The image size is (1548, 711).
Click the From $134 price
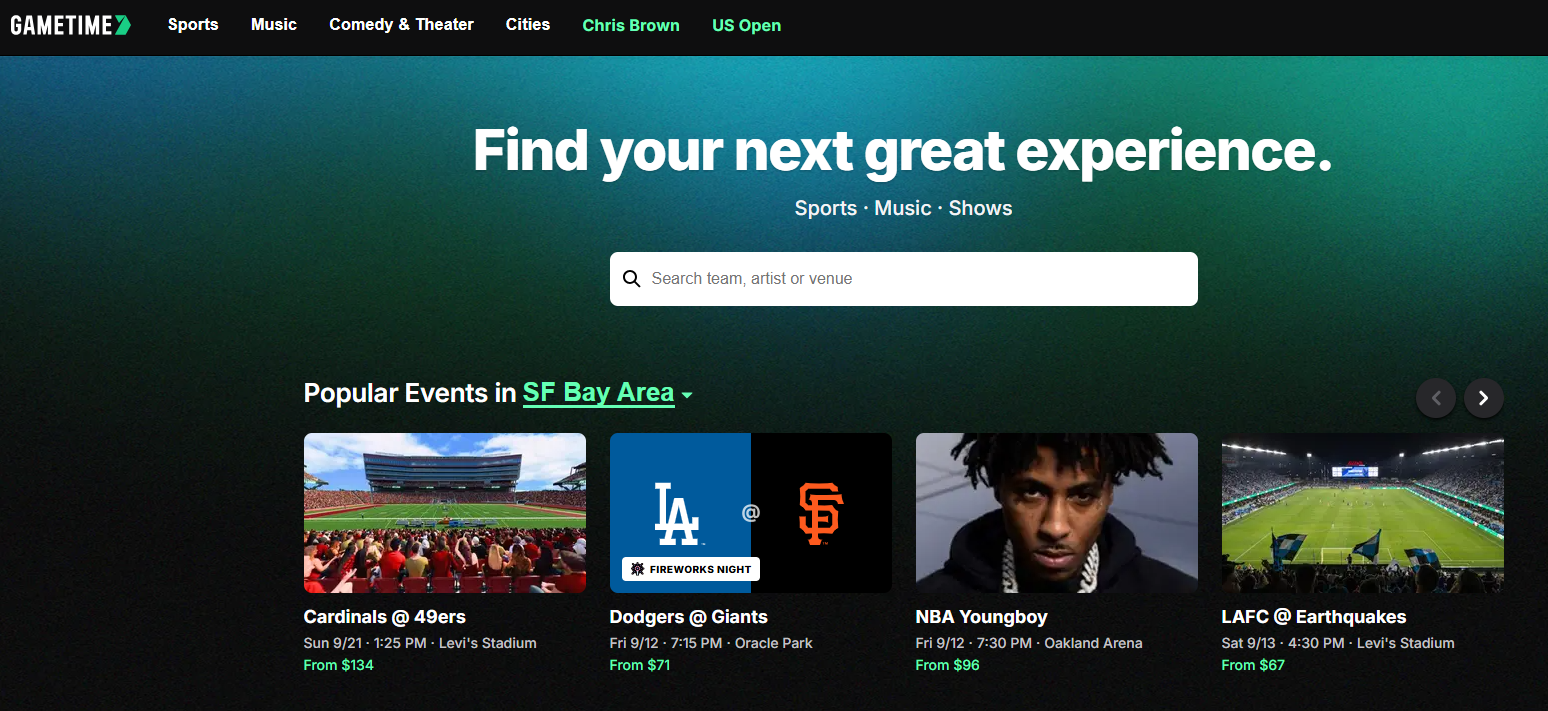[339, 665]
